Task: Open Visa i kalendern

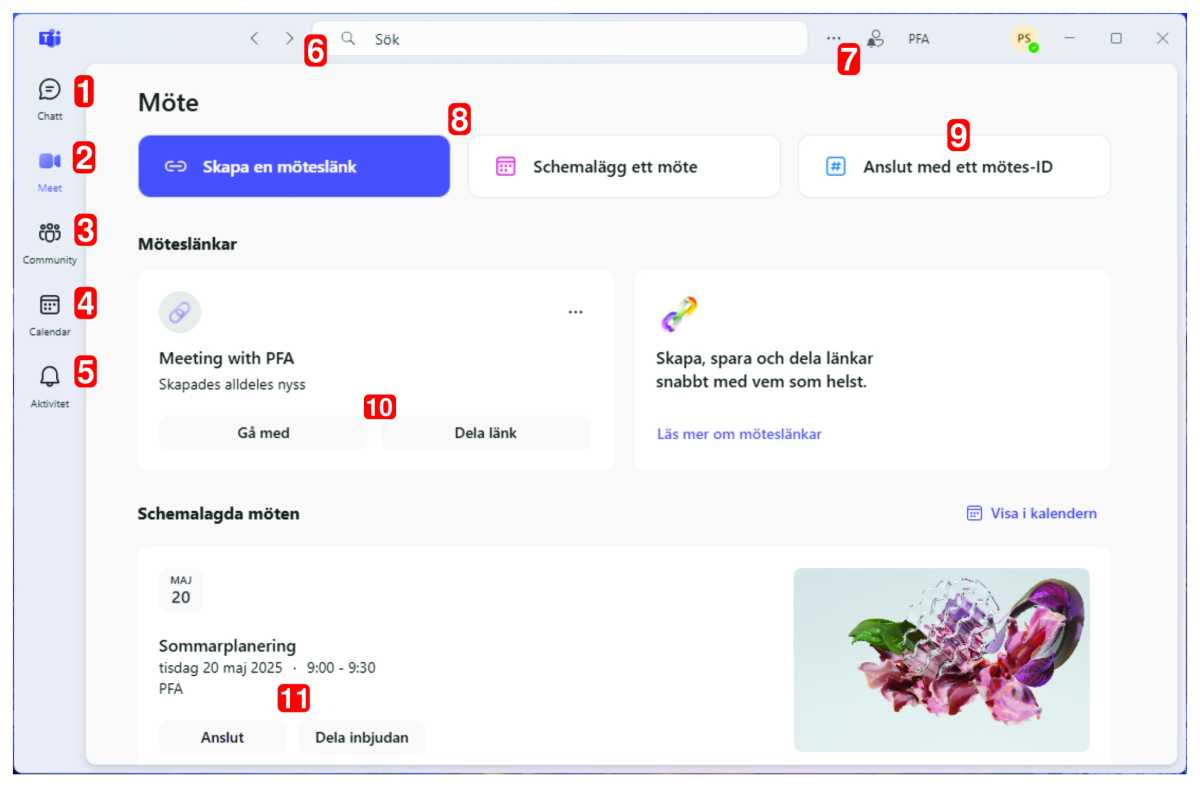Action: [1030, 513]
